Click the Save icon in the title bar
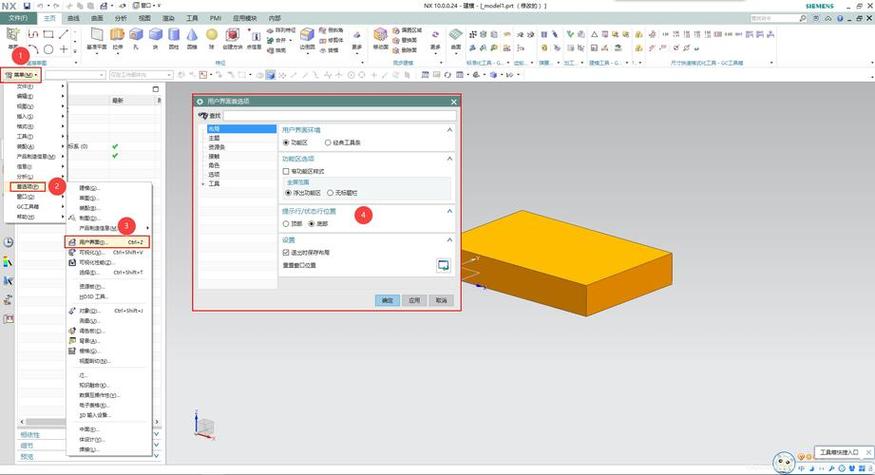 tap(26, 6)
